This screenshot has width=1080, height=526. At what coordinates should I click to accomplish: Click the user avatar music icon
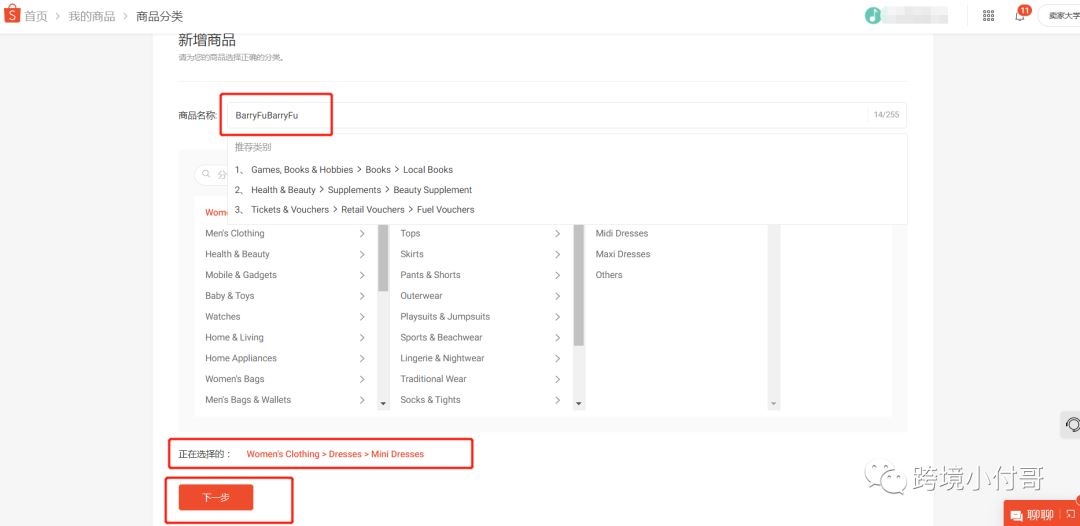click(873, 15)
